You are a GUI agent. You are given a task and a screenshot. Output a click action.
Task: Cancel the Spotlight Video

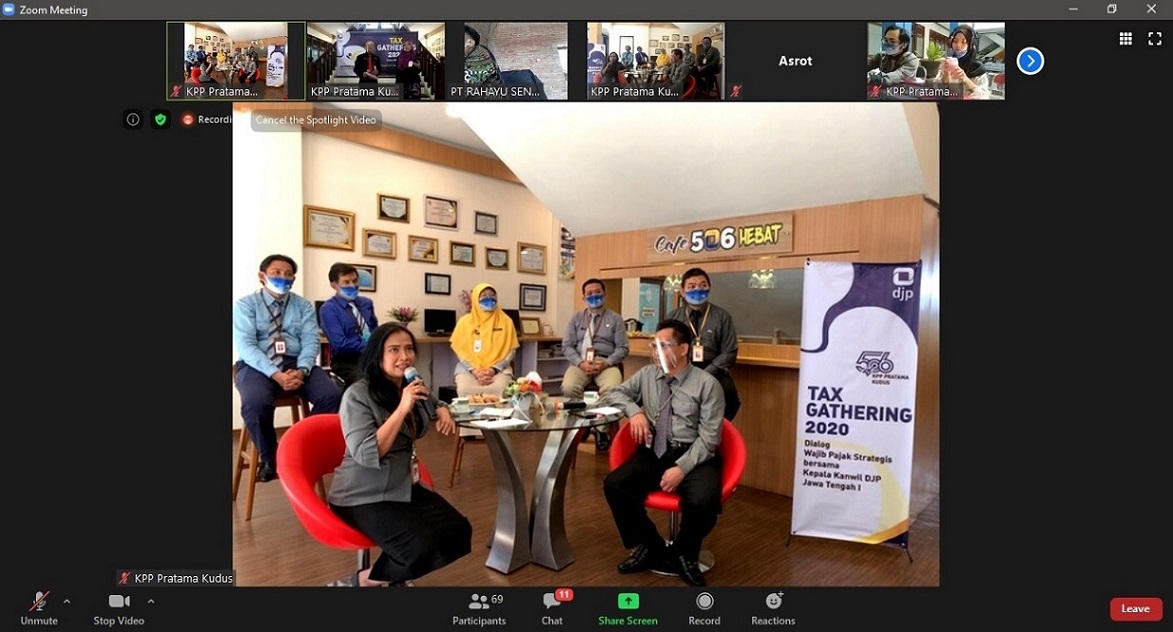316,120
